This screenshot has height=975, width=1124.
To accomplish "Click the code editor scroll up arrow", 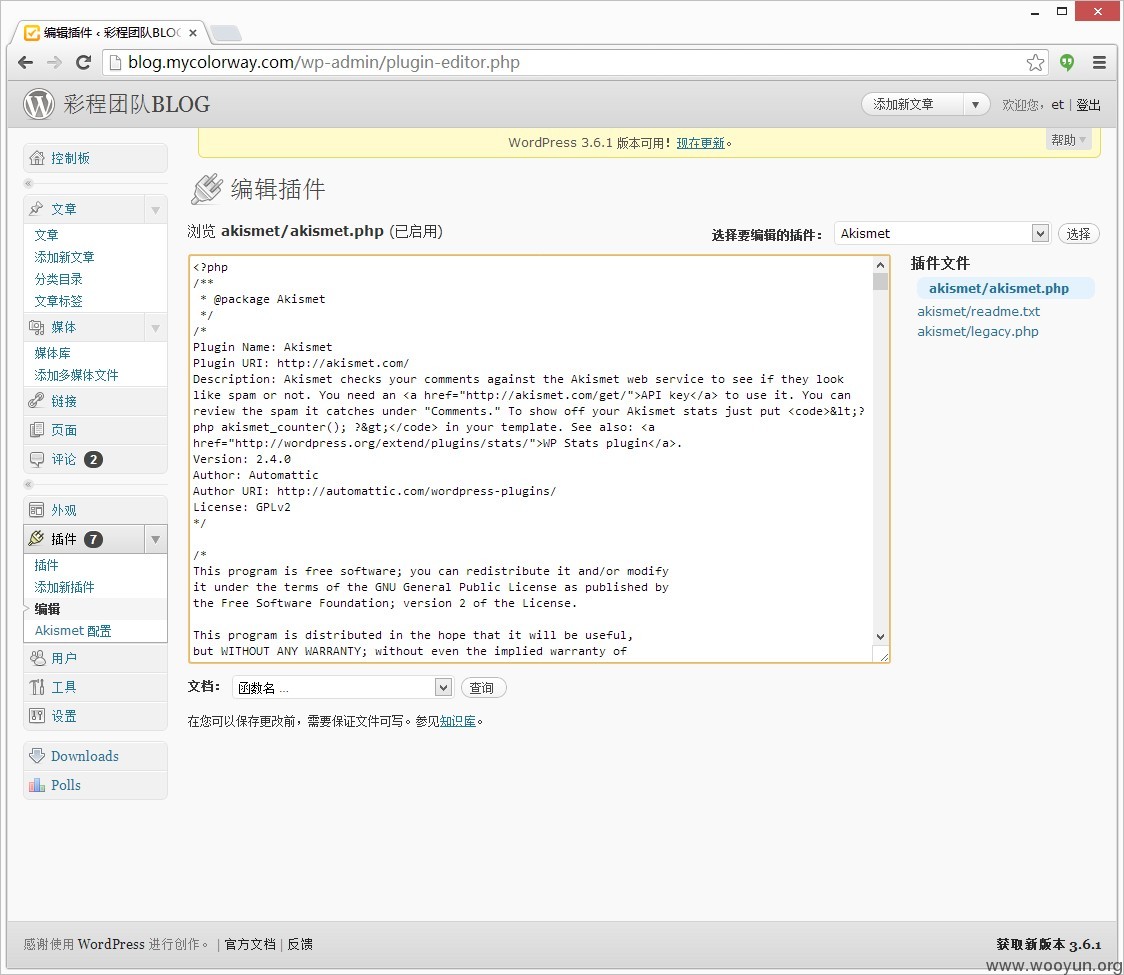I will click(880, 265).
